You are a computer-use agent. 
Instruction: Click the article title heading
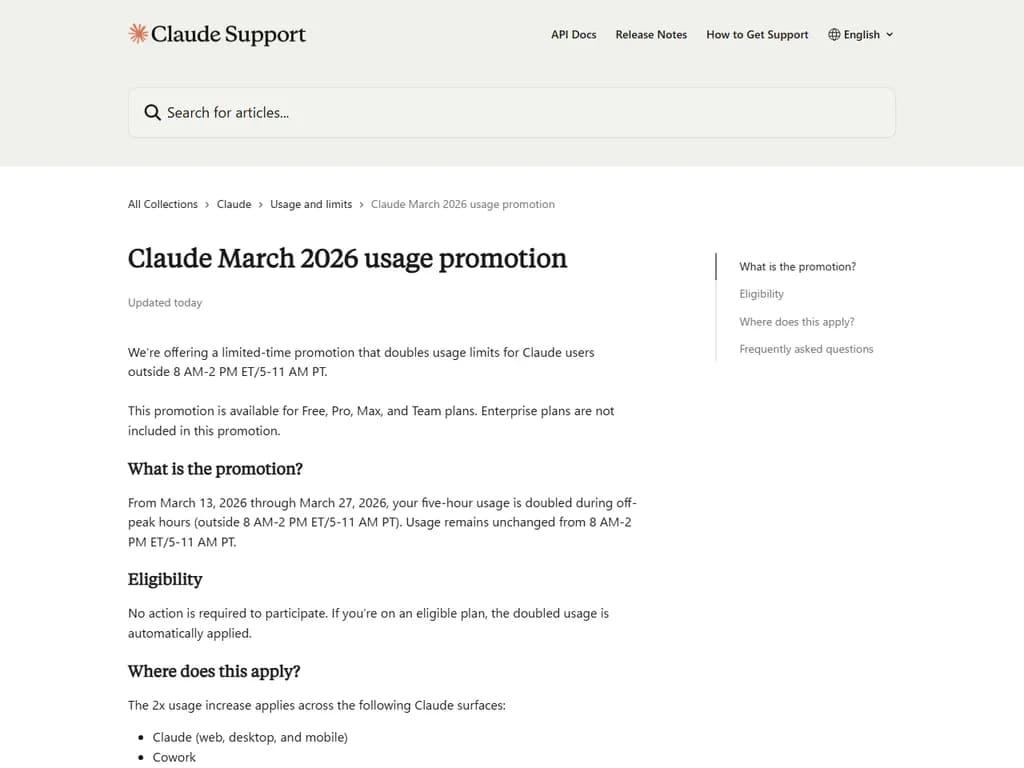click(x=347, y=259)
